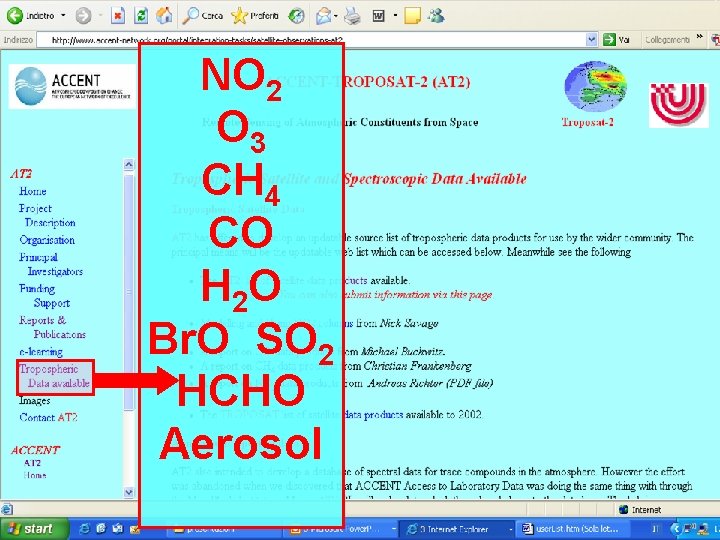Expand the '3 Internet Explorer' group dropdown arrow

[x=510, y=529]
